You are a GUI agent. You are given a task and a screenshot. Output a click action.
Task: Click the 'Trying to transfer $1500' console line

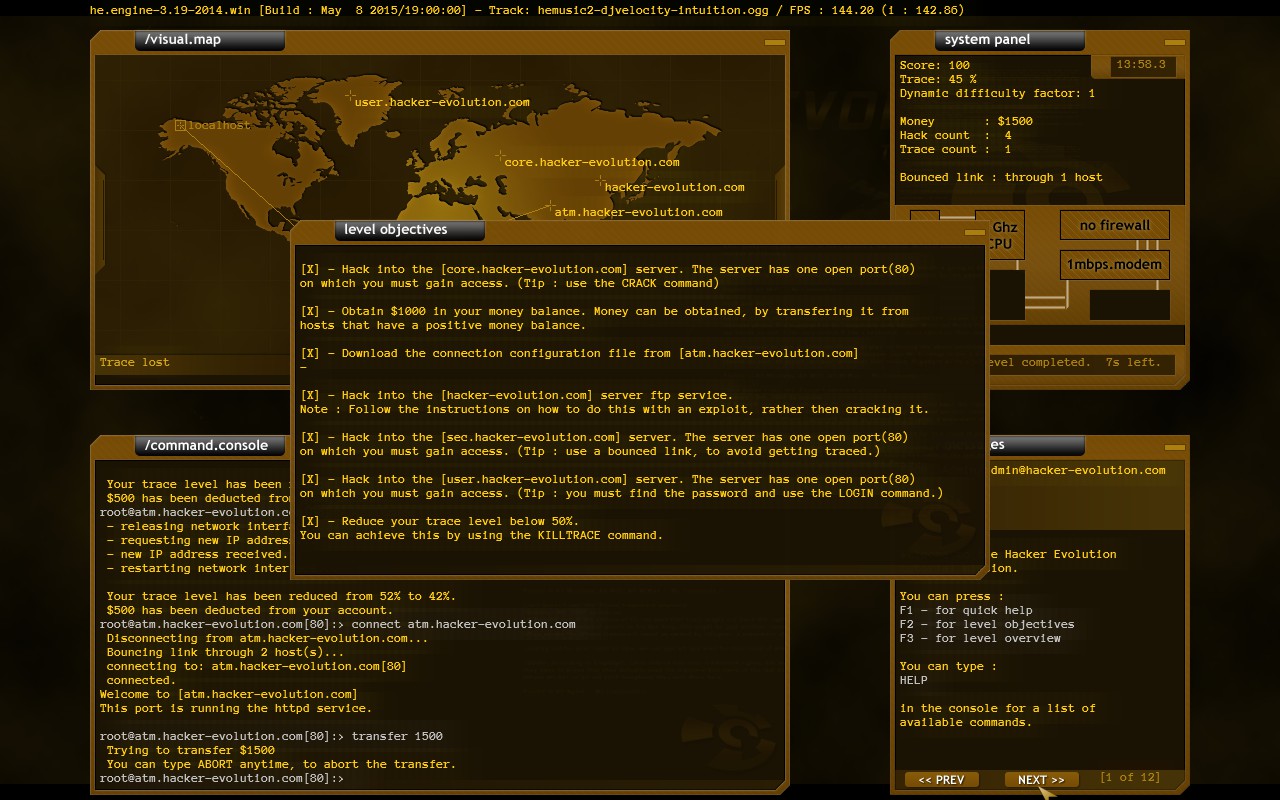coord(190,750)
